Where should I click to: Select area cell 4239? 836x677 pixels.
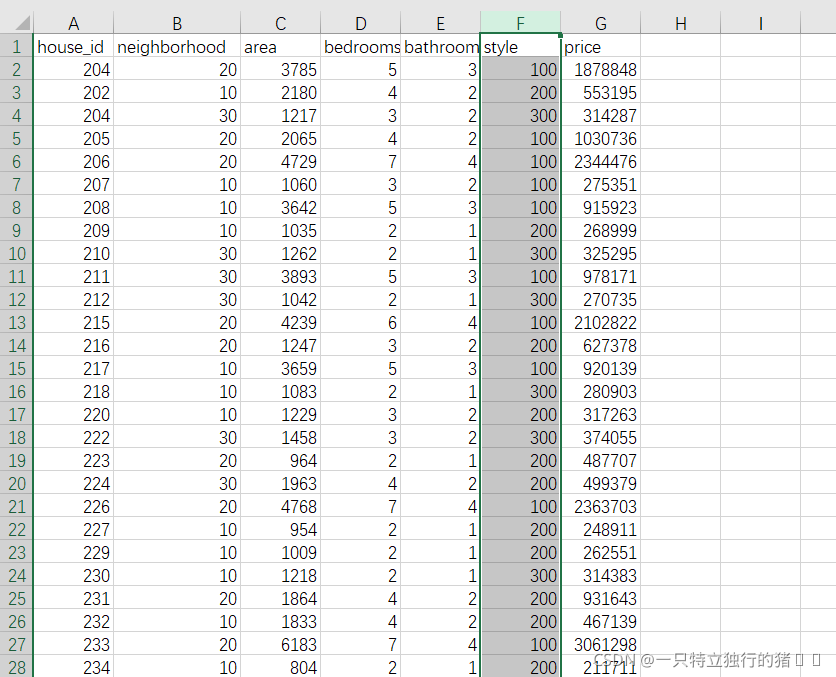[x=280, y=323]
